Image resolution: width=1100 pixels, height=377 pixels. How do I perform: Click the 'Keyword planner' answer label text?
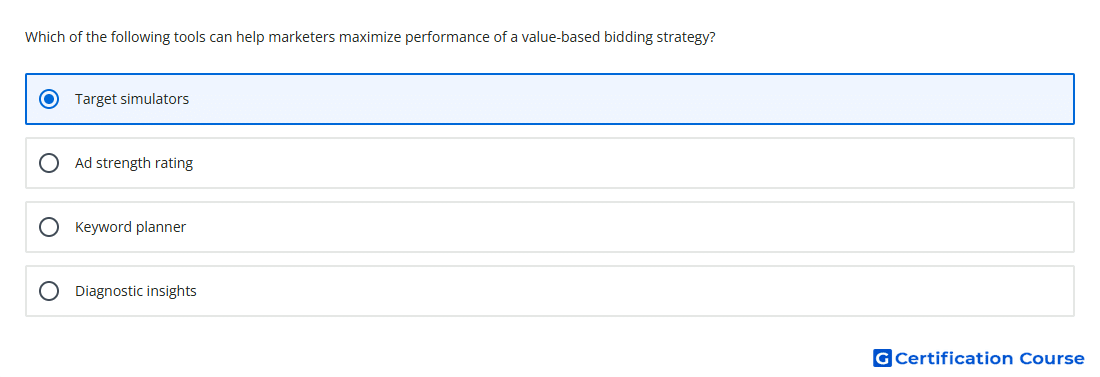click(x=130, y=227)
